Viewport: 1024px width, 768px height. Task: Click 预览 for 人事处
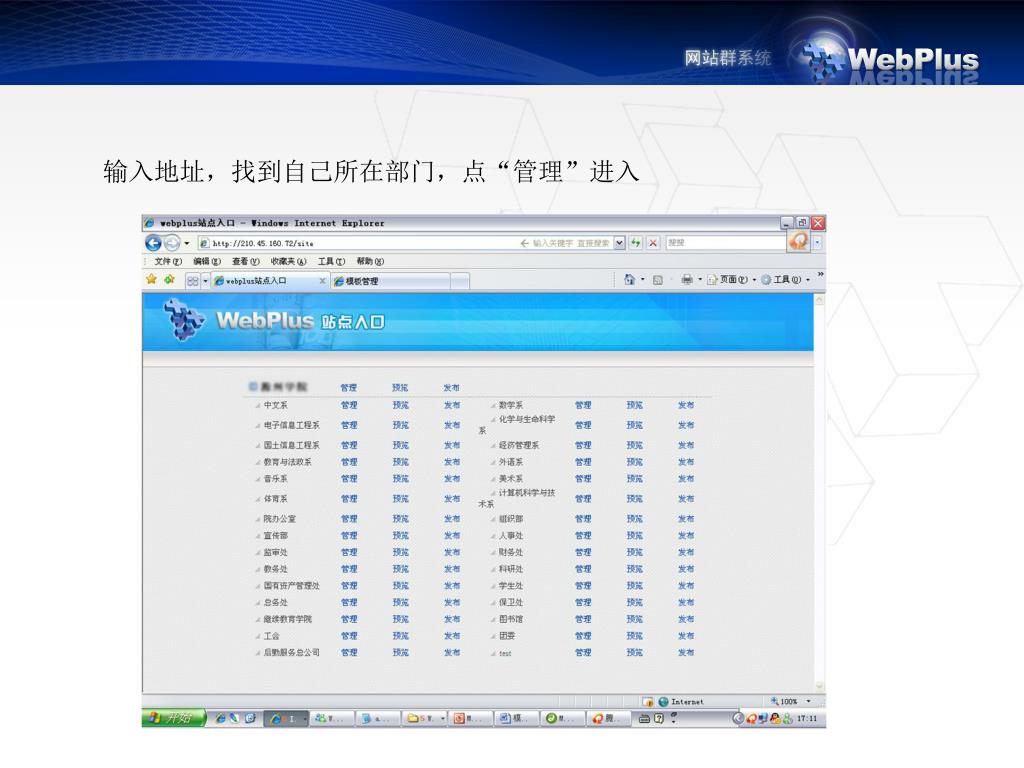(635, 536)
